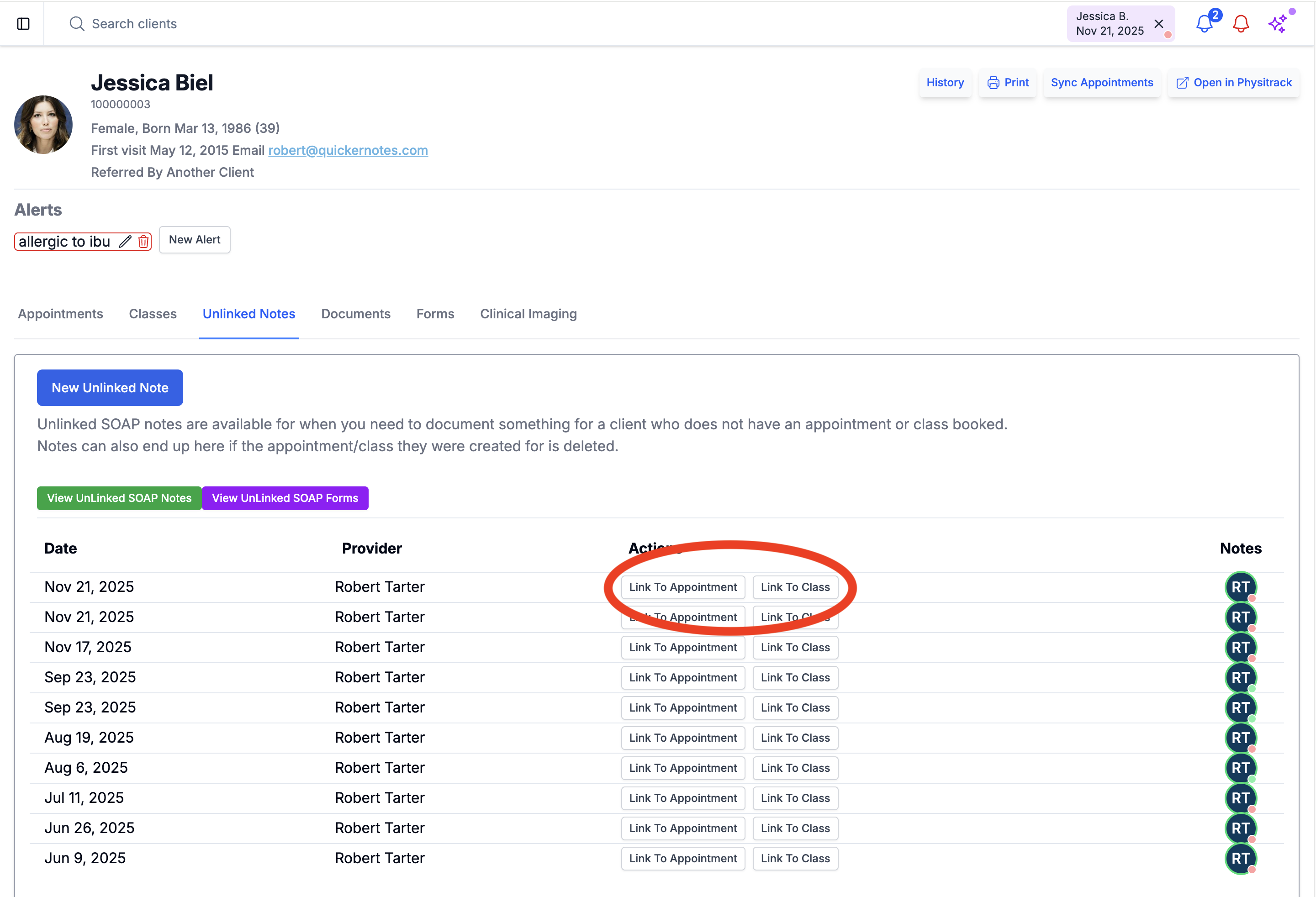
Task: Click Link To Class for Aug 6, 2025
Action: [x=794, y=768]
